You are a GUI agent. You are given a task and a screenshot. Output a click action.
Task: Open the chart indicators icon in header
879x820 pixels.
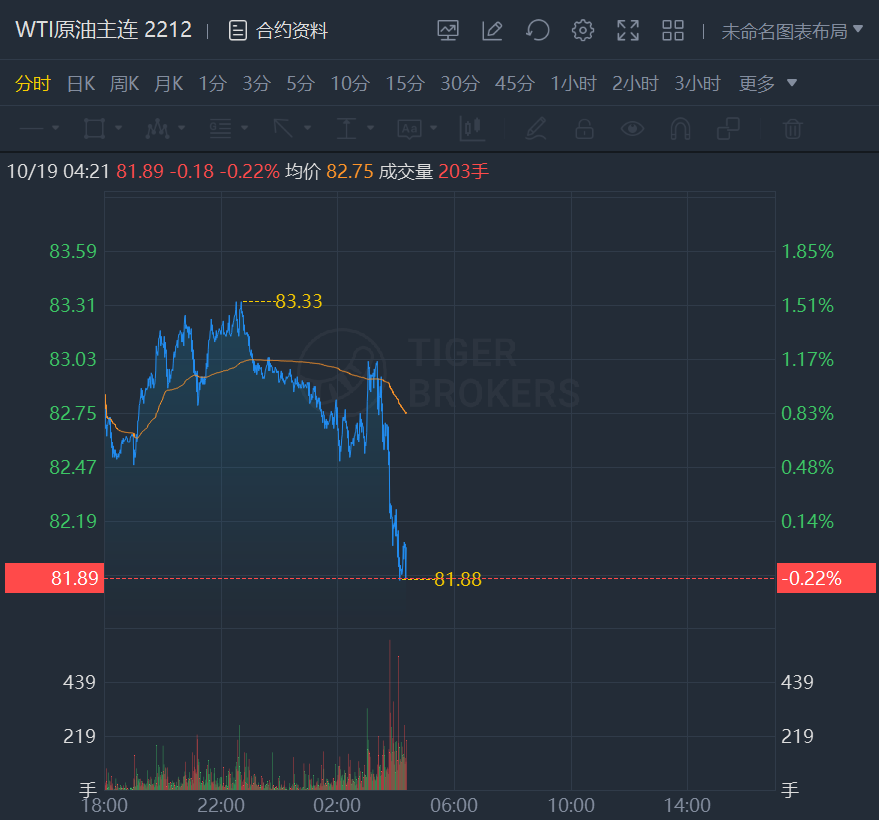click(448, 30)
